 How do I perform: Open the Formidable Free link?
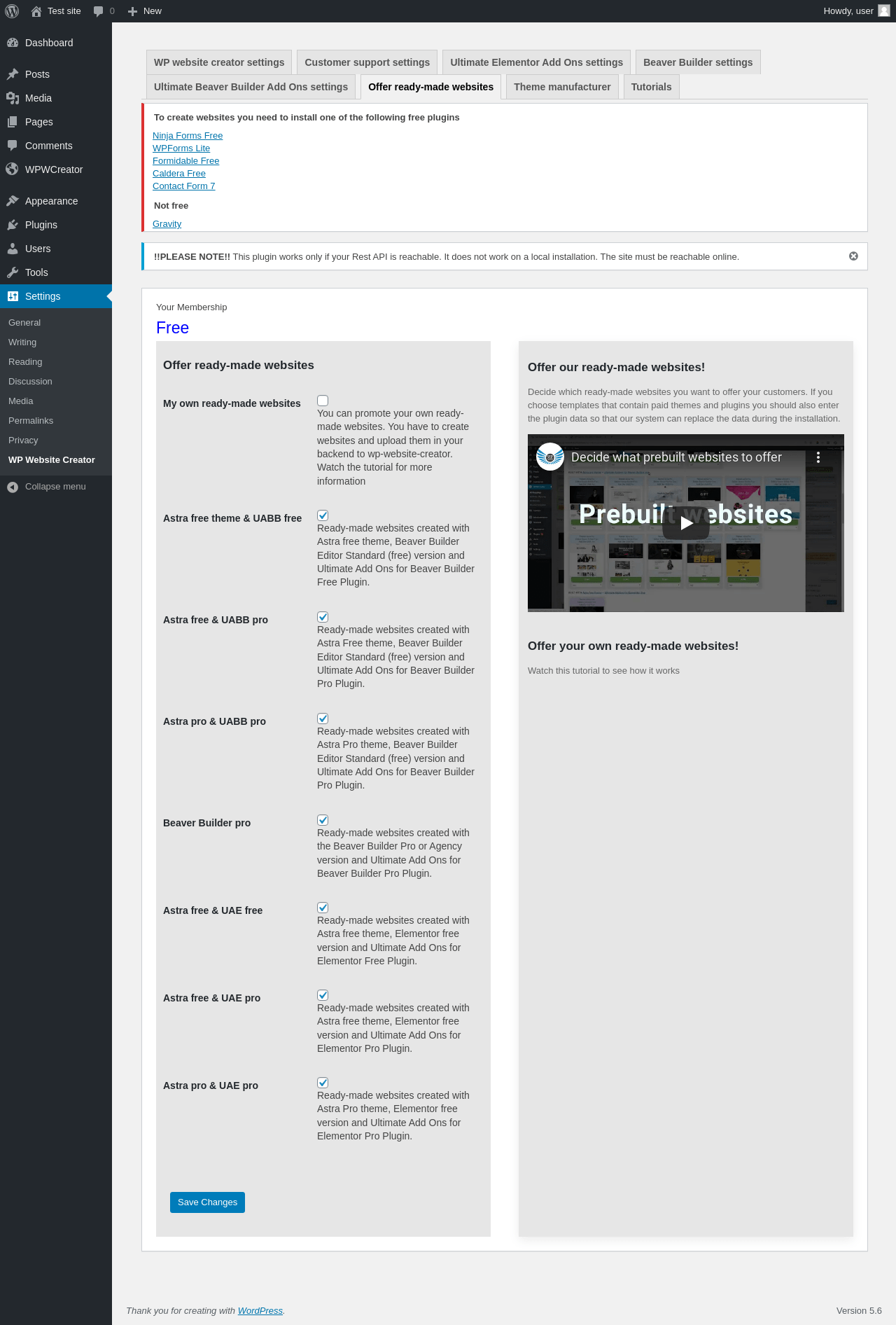pyautogui.click(x=186, y=161)
